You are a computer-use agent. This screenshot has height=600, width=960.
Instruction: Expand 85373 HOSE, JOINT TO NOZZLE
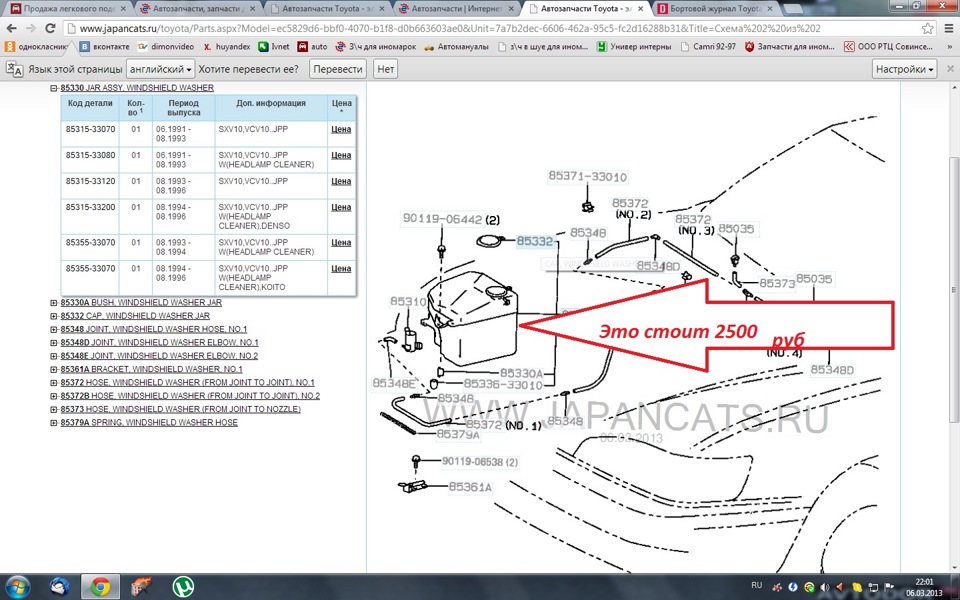54,409
